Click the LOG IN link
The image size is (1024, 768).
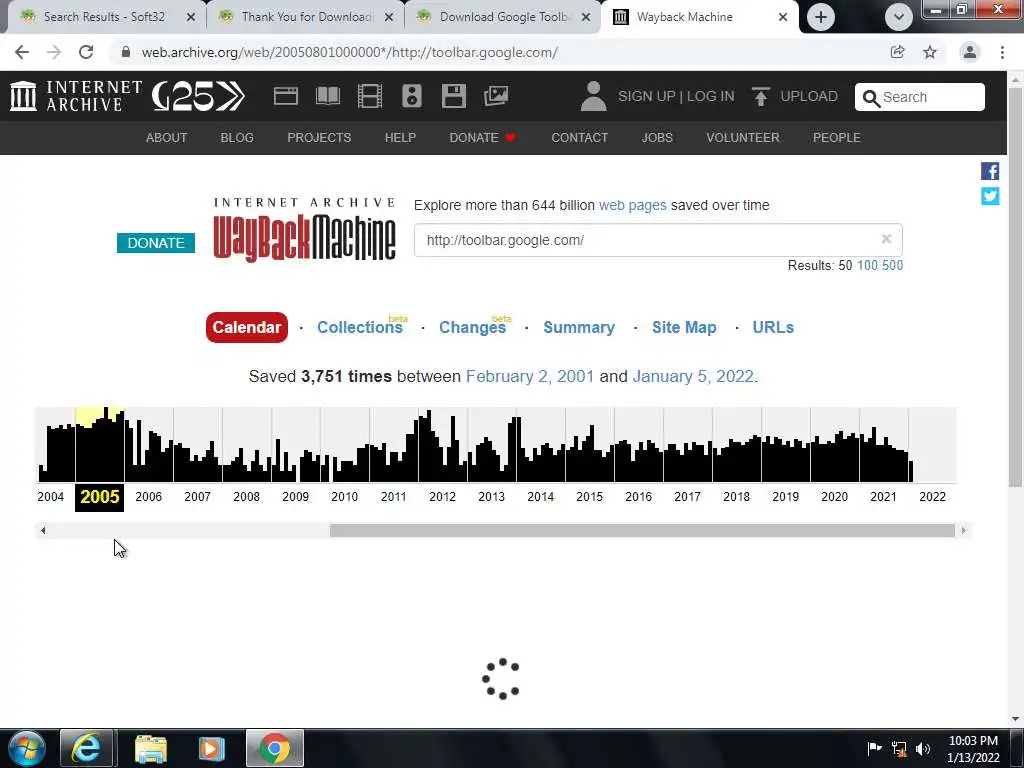(x=711, y=96)
